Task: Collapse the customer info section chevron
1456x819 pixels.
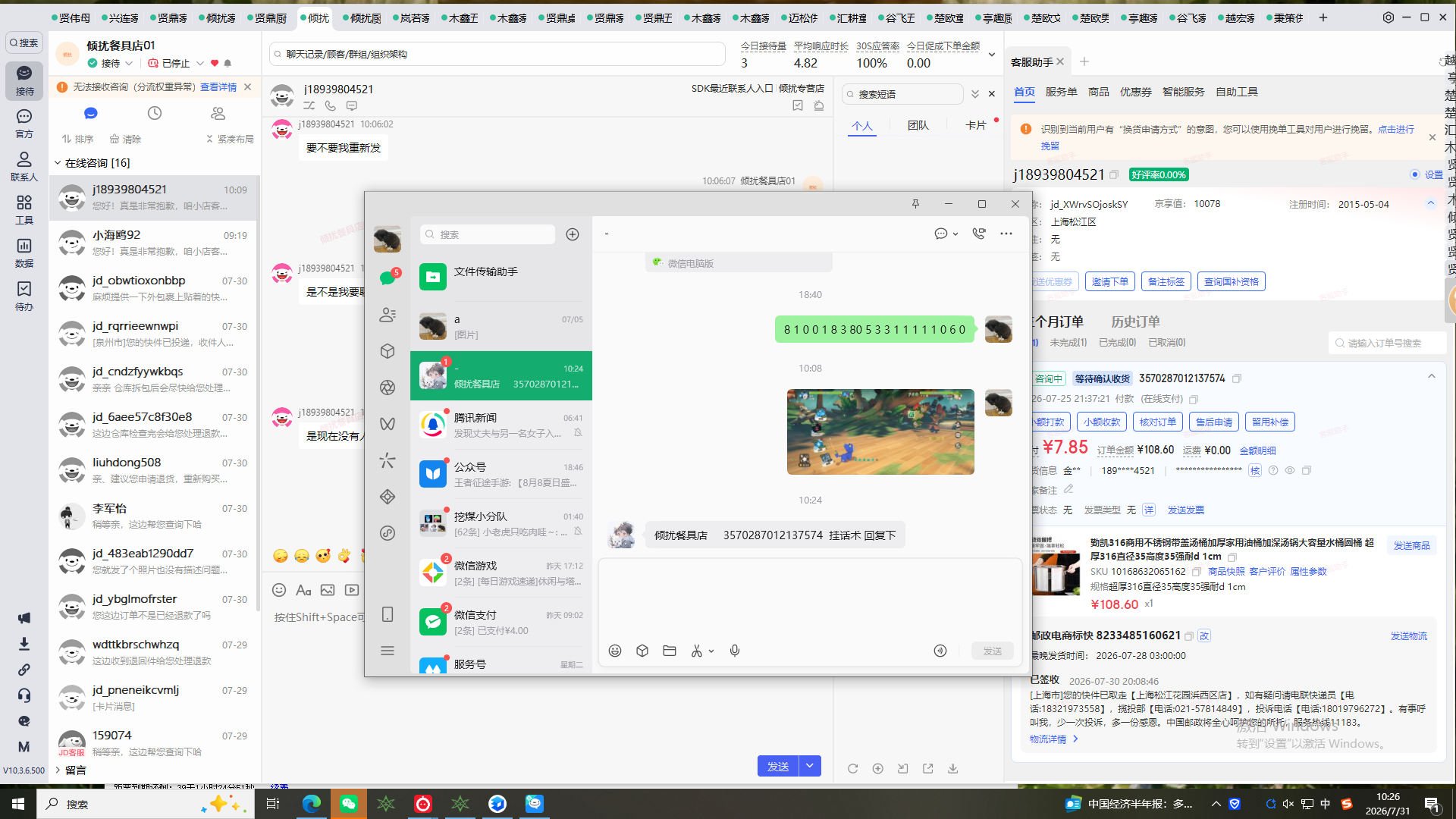Action: pyautogui.click(x=1431, y=203)
